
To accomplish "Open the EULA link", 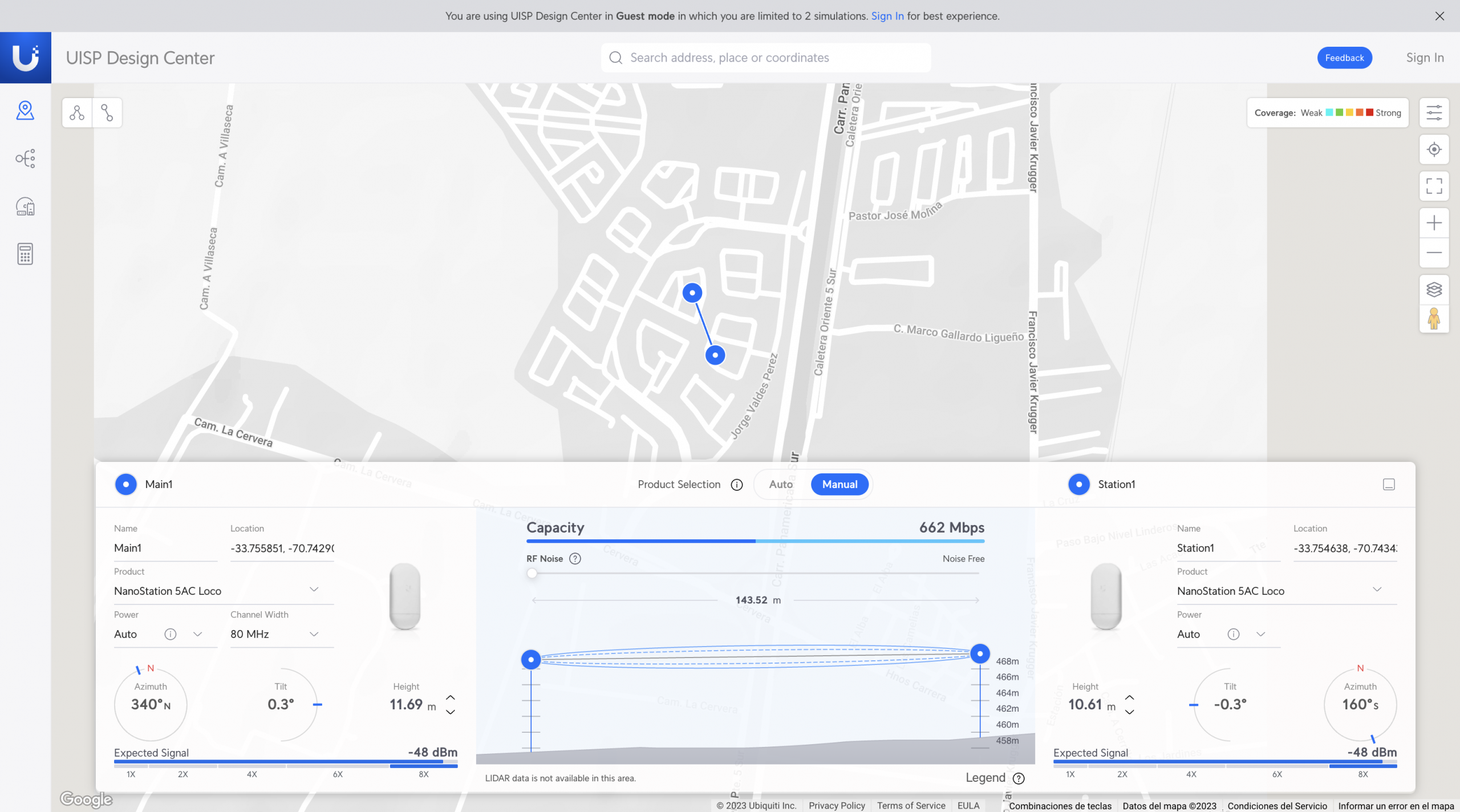I will tap(968, 806).
